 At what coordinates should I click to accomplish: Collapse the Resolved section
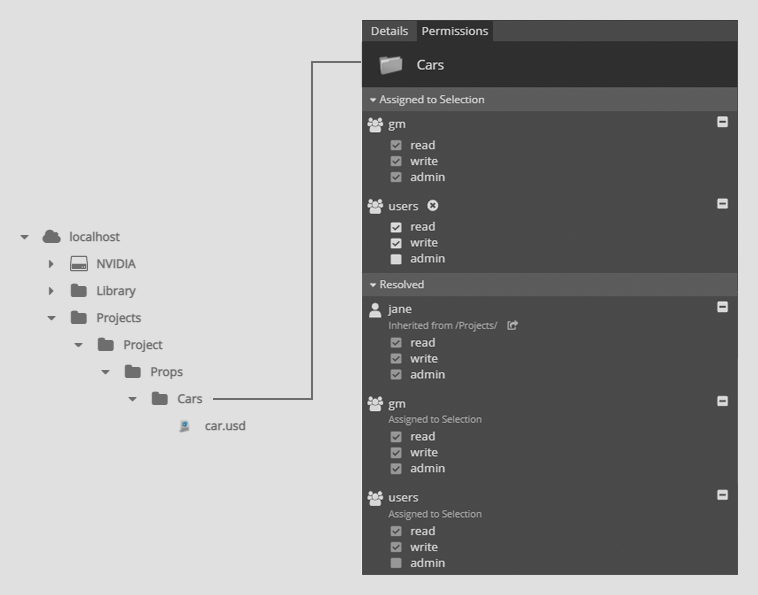coord(373,285)
